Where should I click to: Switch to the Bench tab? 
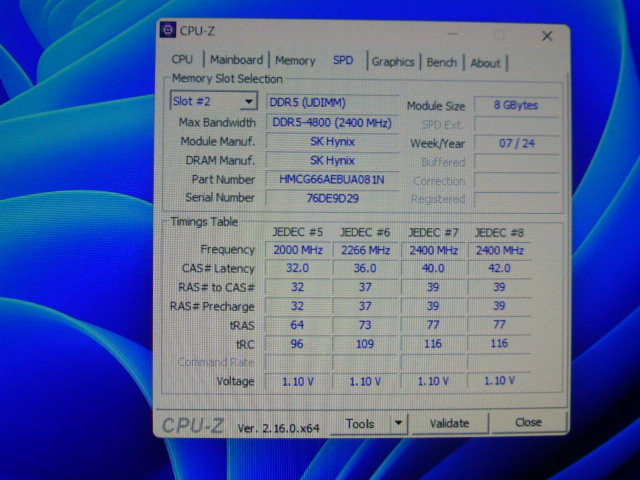pyautogui.click(x=441, y=62)
